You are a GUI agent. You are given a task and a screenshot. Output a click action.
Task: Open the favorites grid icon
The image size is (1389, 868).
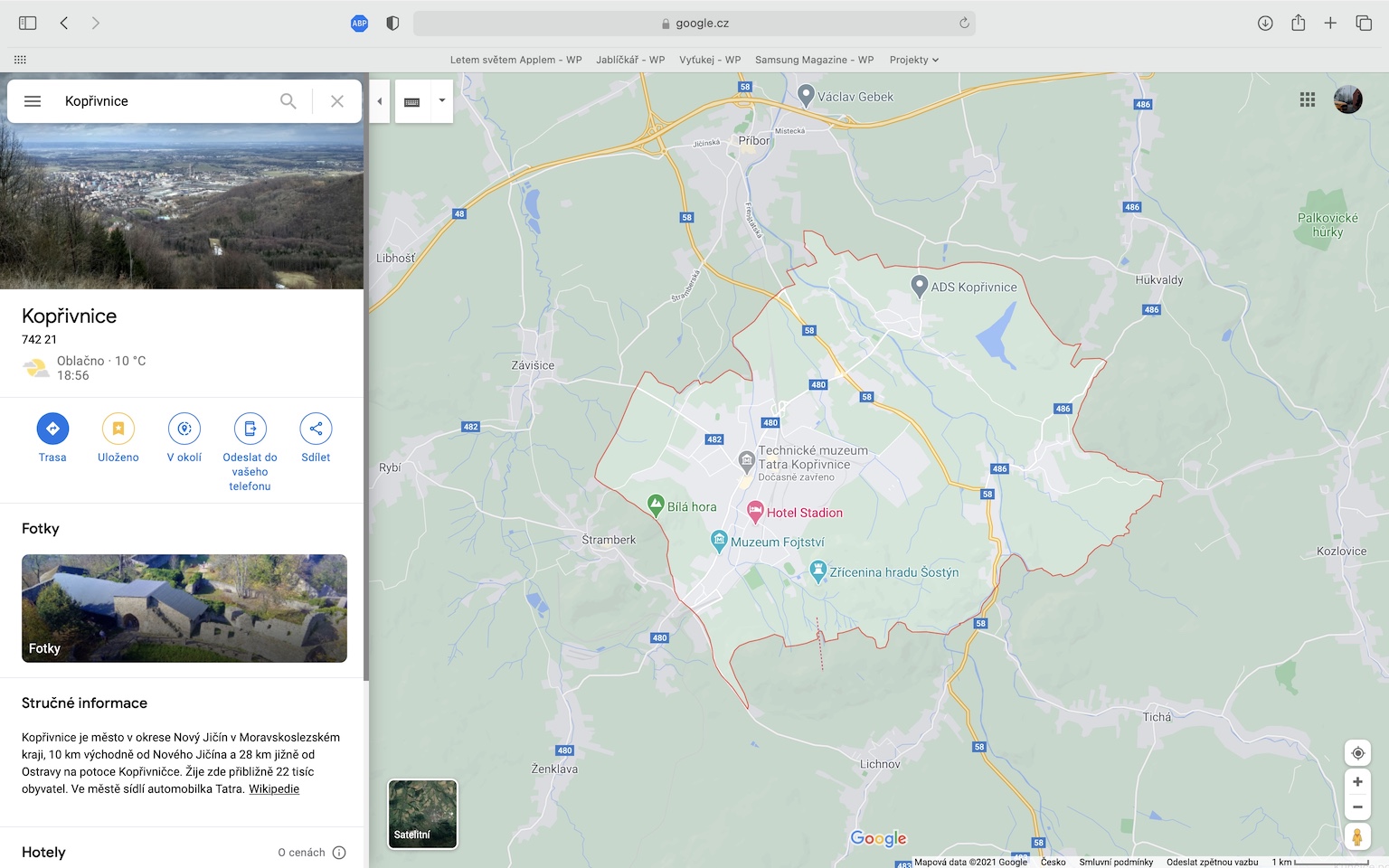pyautogui.click(x=20, y=60)
